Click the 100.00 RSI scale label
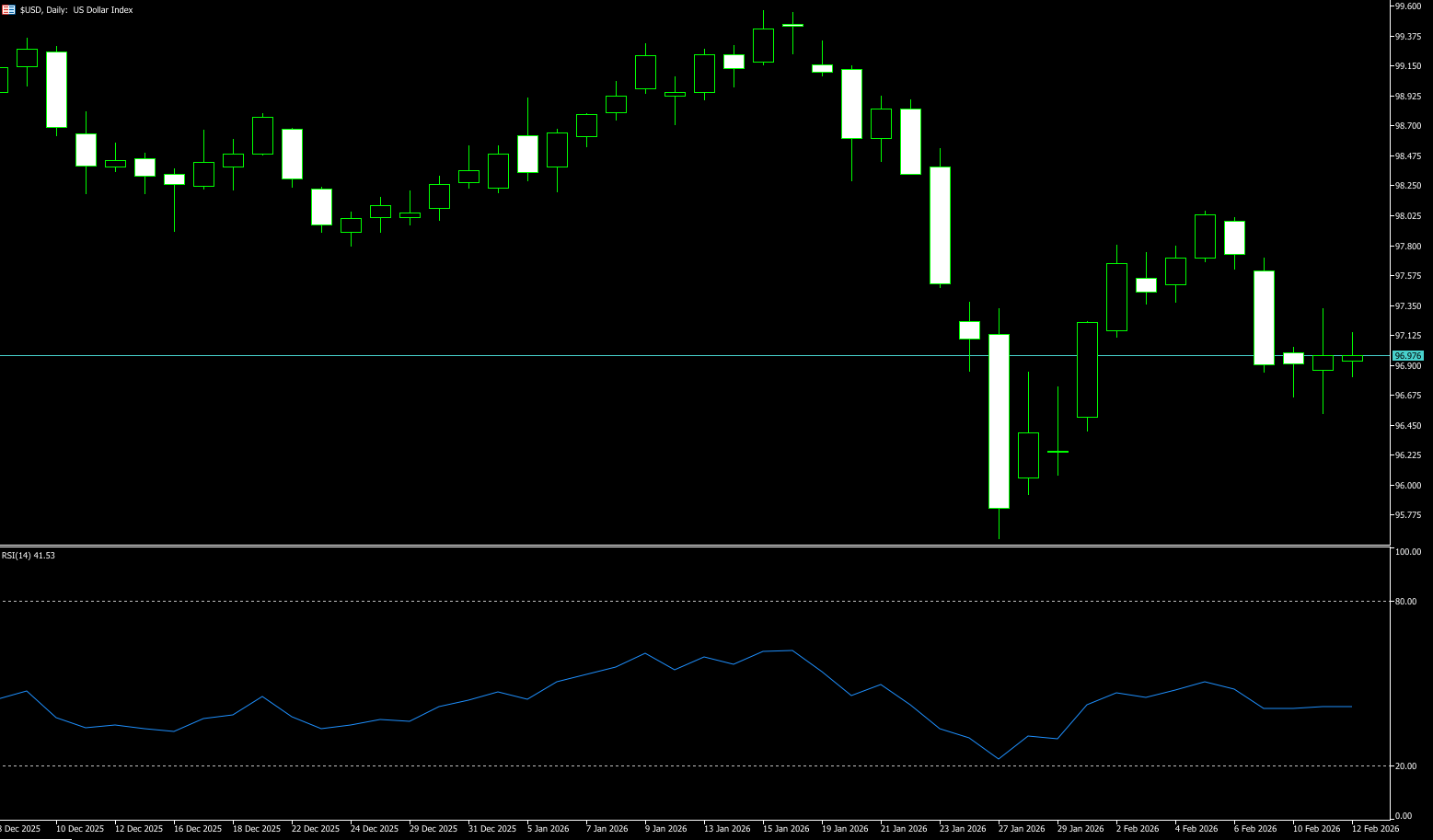This screenshot has height=840, width=1433. (x=1407, y=552)
